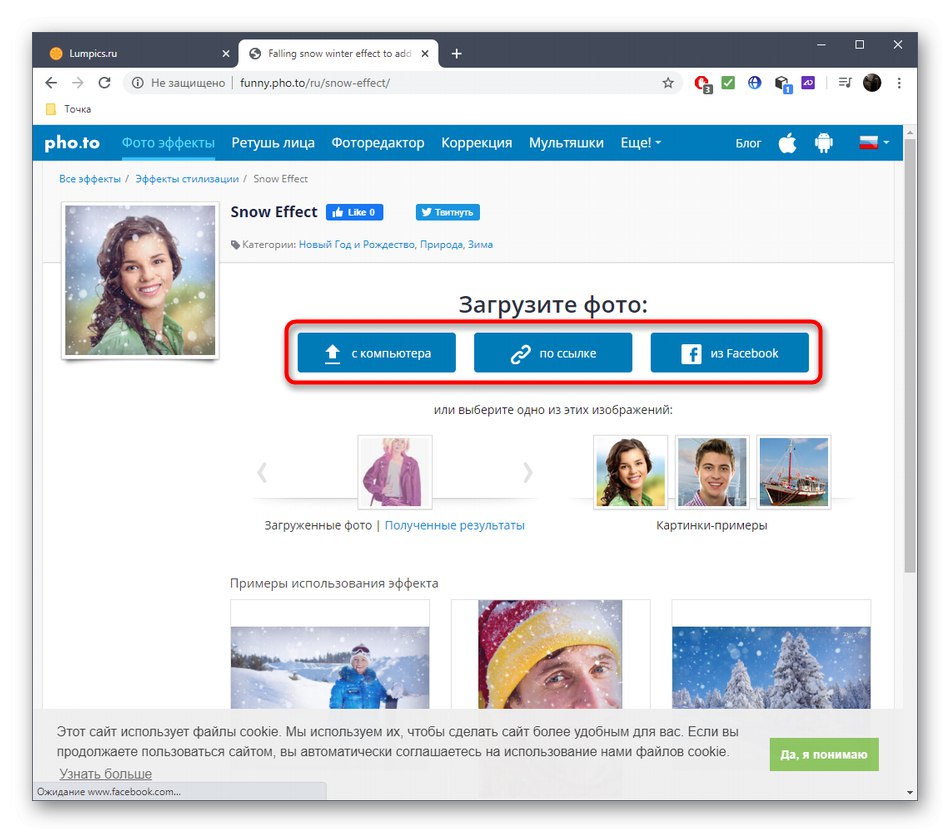
Task: Close the Lumpics.ru tab
Action: click(x=226, y=54)
